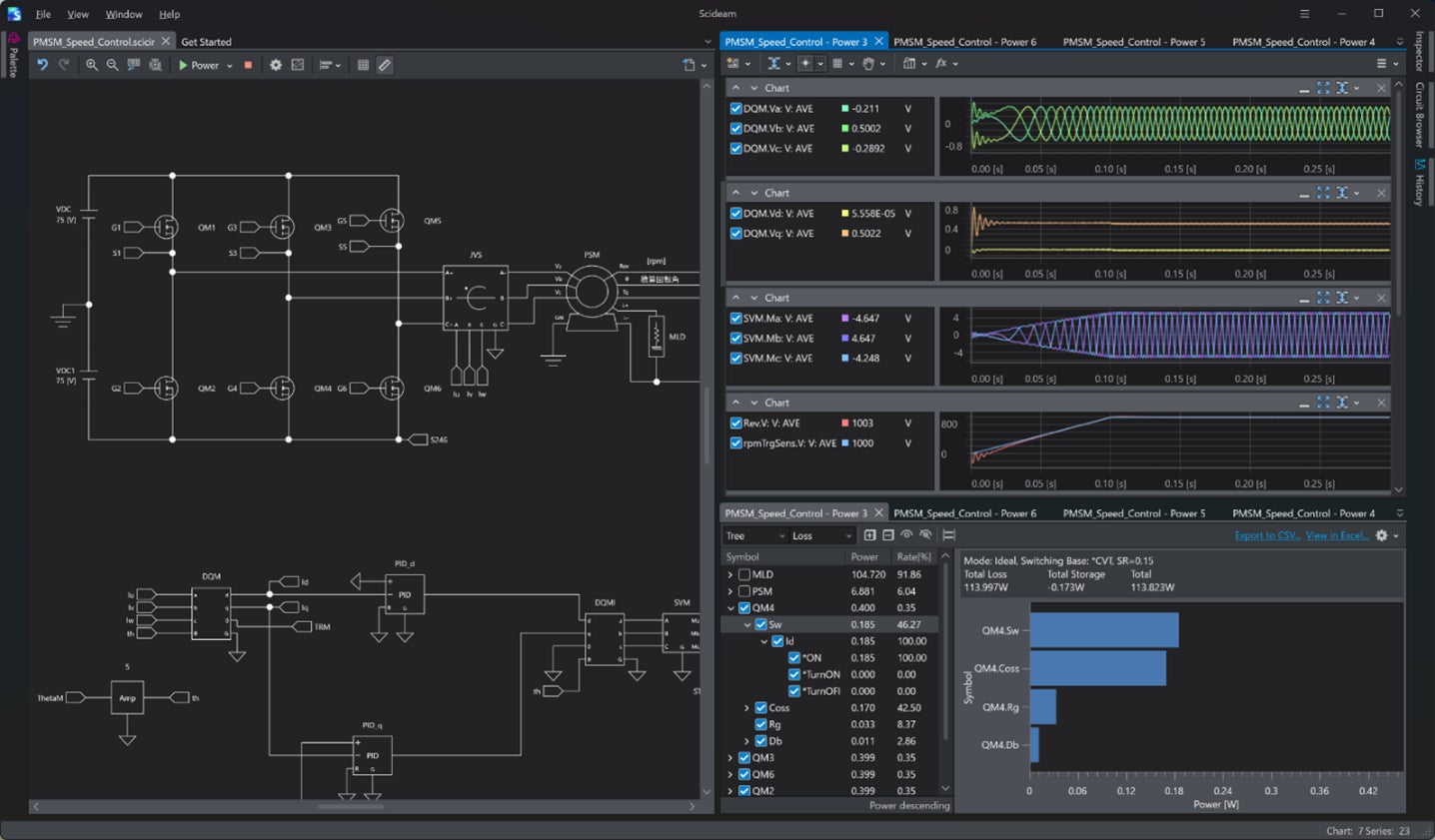The height and width of the screenshot is (840, 1435).
Task: Click the zoom in magnifier icon
Action: click(x=92, y=65)
